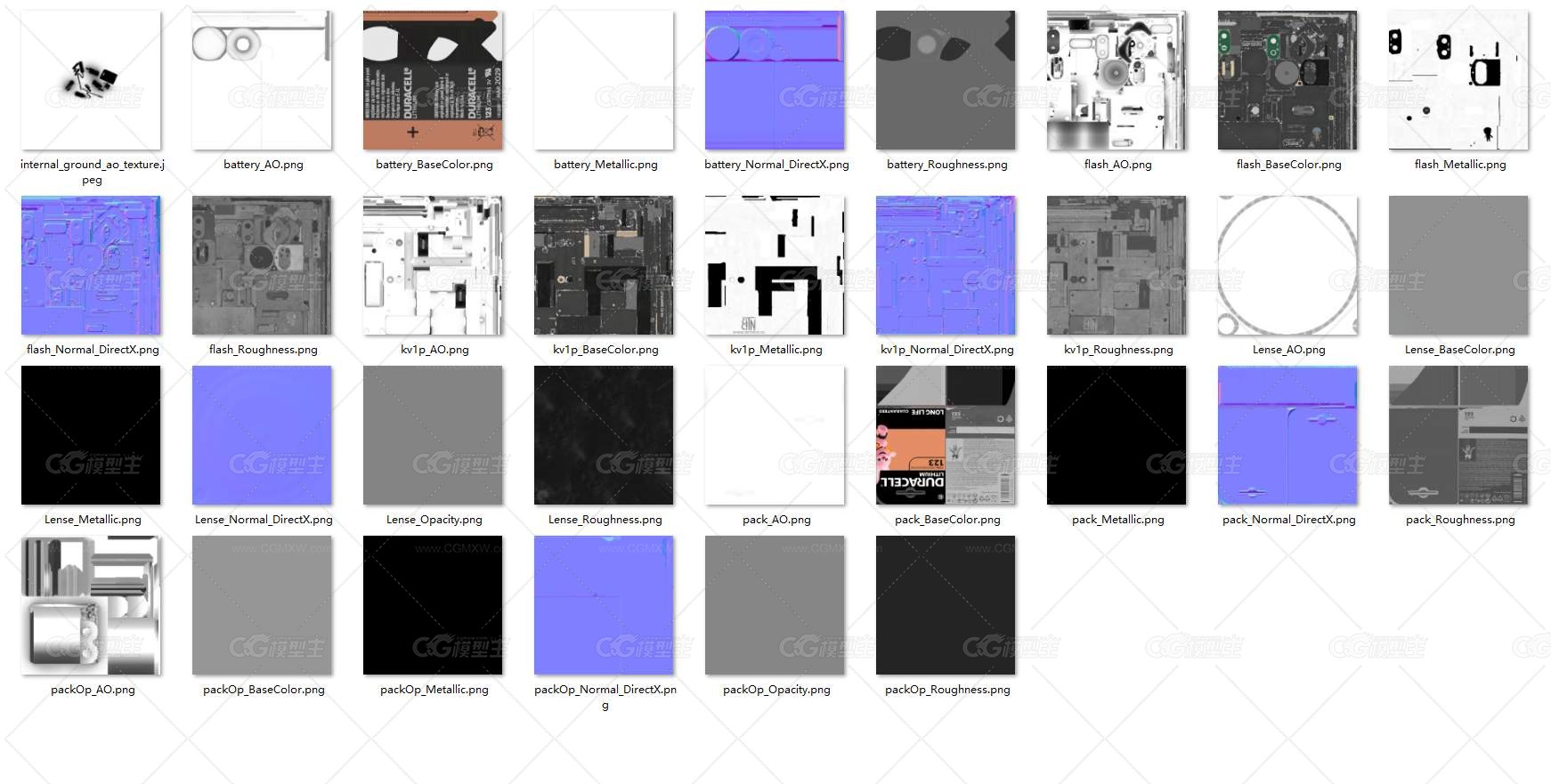1551x784 pixels.
Task: Click the flash_Roughness.png file name label
Action: 264,350
